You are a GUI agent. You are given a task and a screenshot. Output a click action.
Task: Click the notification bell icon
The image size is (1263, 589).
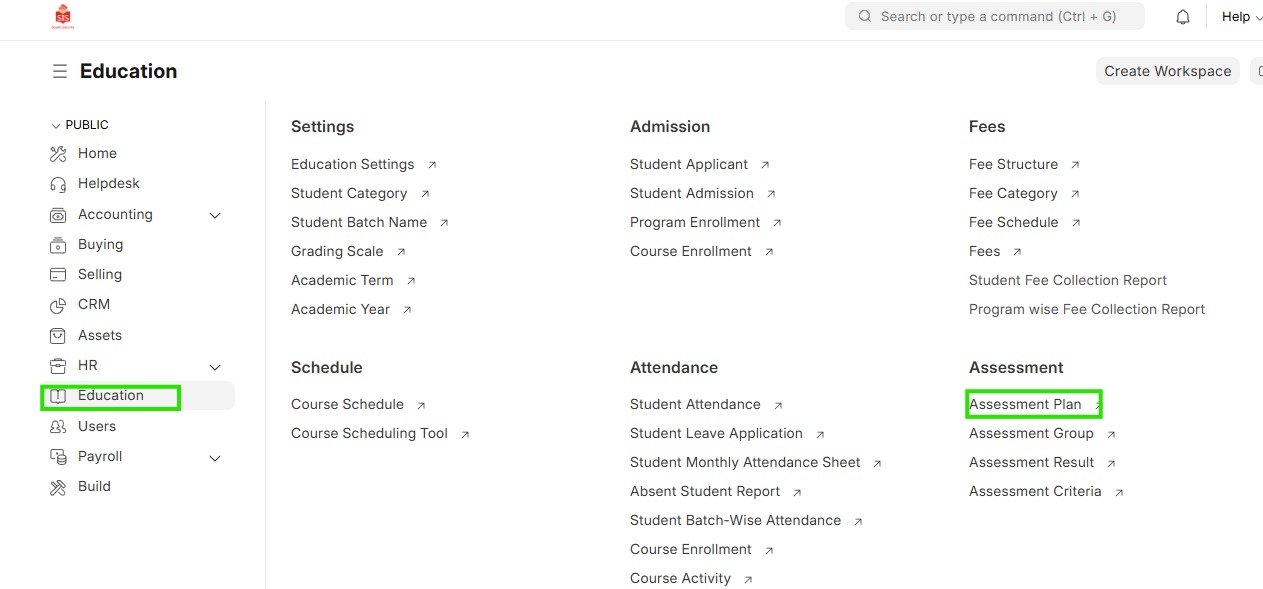pyautogui.click(x=1183, y=17)
